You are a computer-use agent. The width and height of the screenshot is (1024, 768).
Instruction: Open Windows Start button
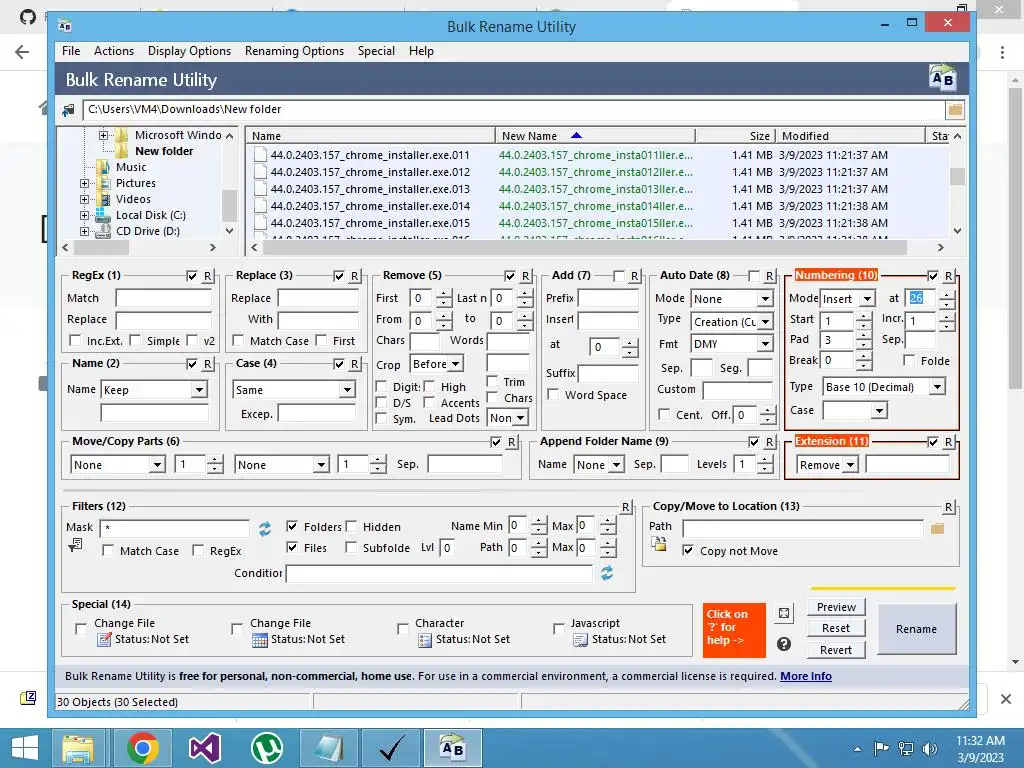coord(25,748)
